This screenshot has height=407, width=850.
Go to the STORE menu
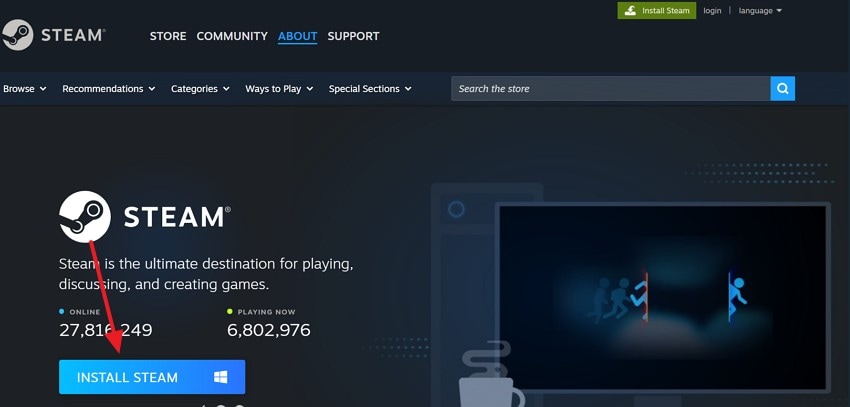point(168,36)
